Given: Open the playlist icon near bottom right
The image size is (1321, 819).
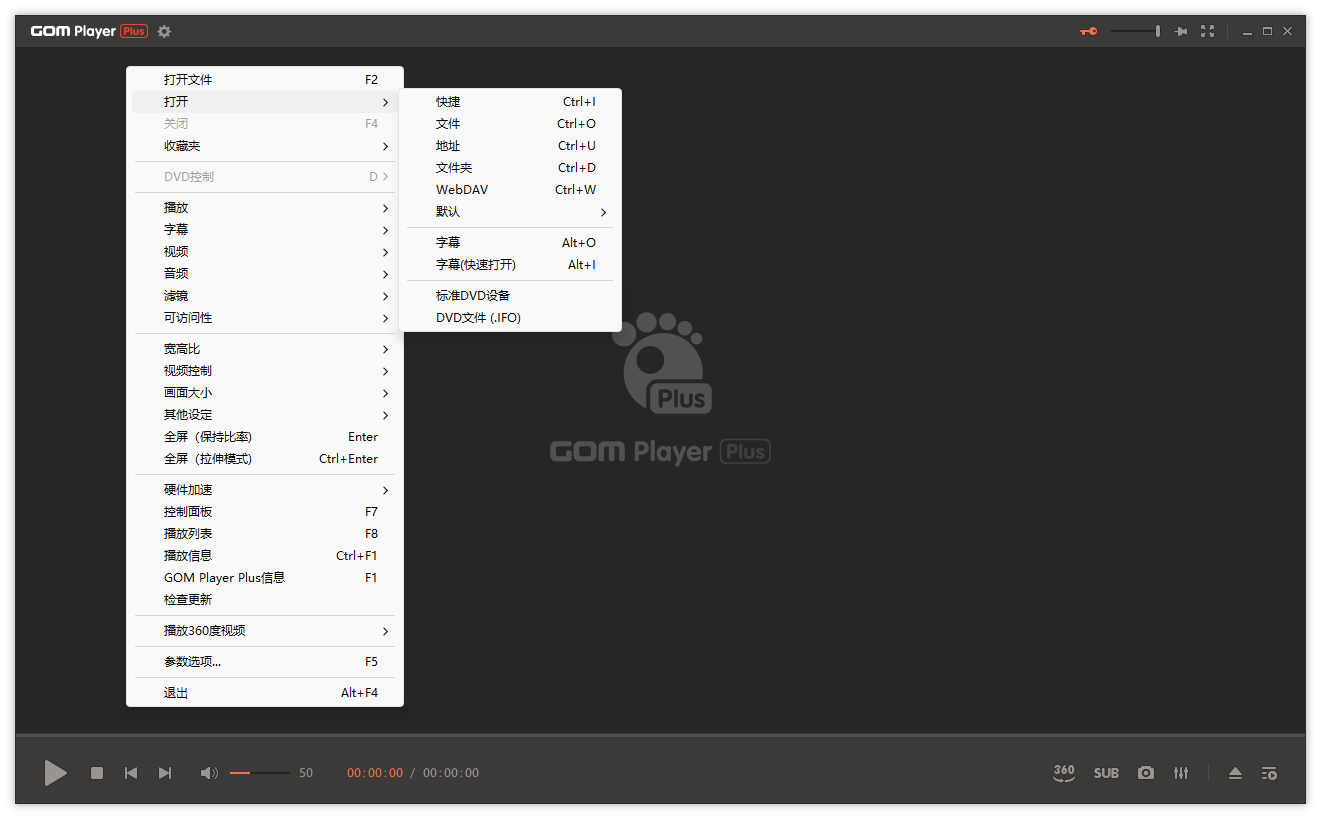Looking at the screenshot, I should click(1268, 772).
